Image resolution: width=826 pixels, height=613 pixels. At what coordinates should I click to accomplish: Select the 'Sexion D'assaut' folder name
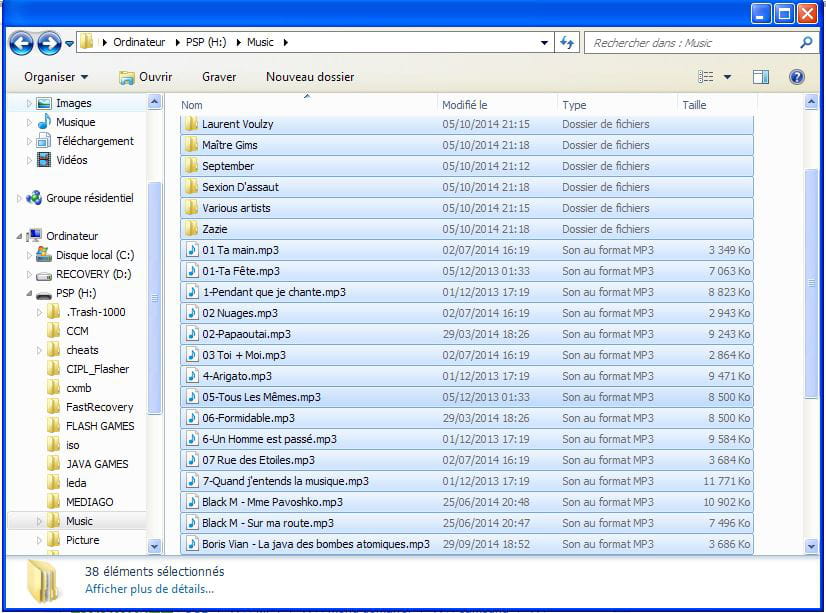(240, 187)
